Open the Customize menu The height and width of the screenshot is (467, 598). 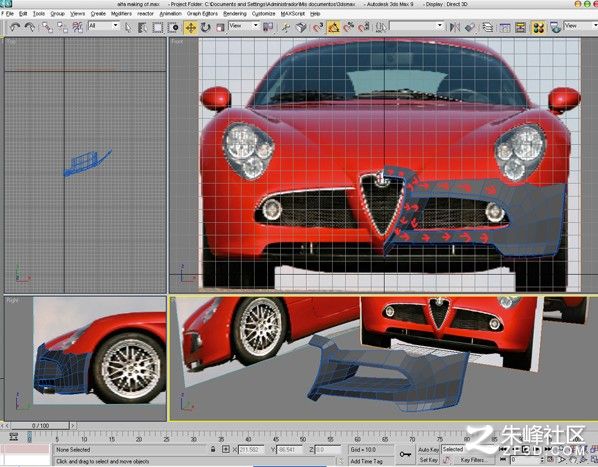pos(264,14)
